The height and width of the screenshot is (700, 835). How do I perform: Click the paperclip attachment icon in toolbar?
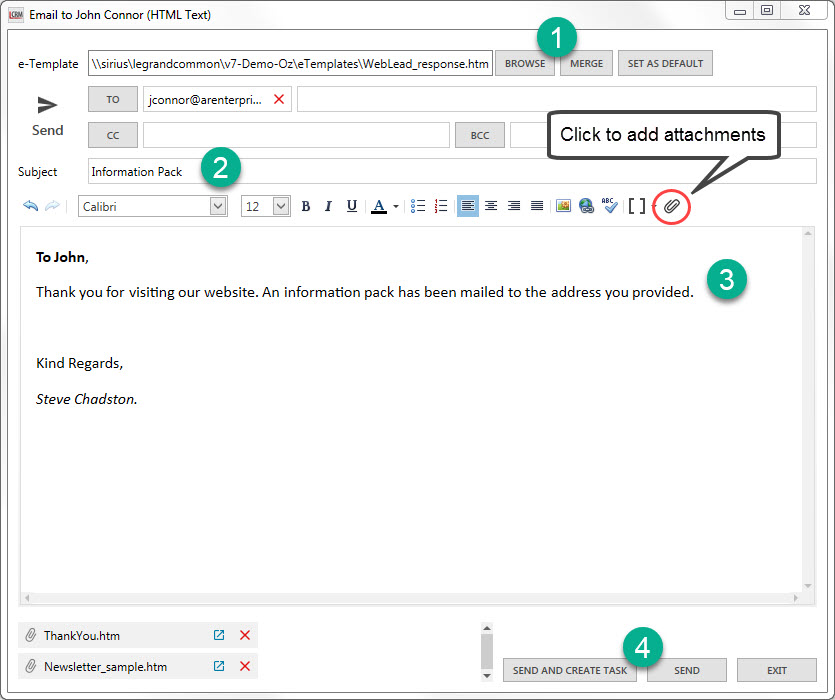pos(672,206)
